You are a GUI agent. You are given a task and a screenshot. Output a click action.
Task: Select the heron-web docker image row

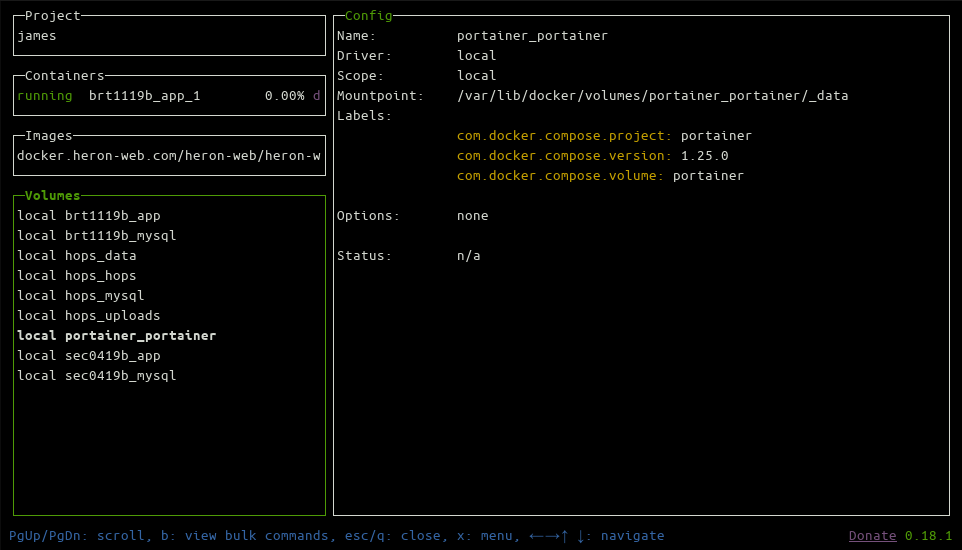[x=169, y=156]
